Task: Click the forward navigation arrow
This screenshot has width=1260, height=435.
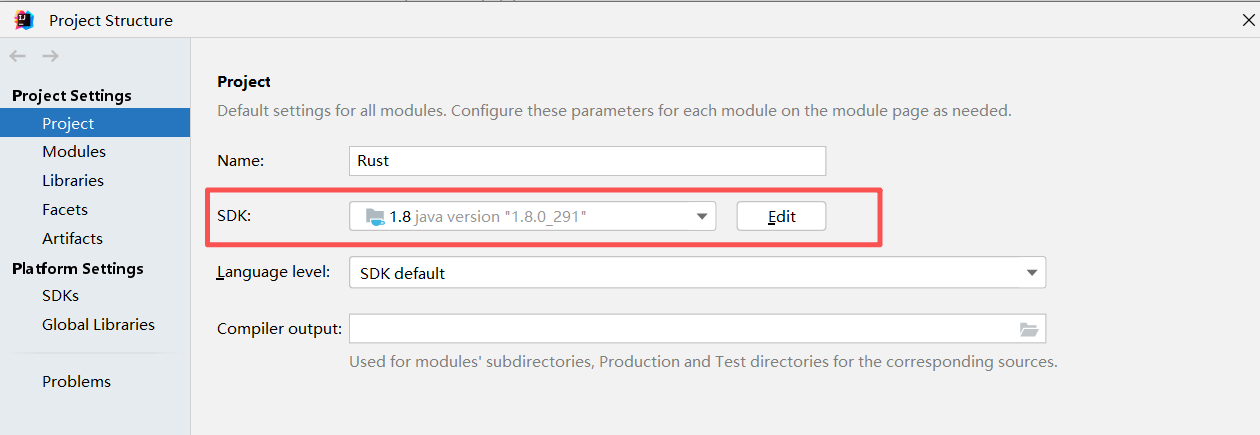Action: 50,56
